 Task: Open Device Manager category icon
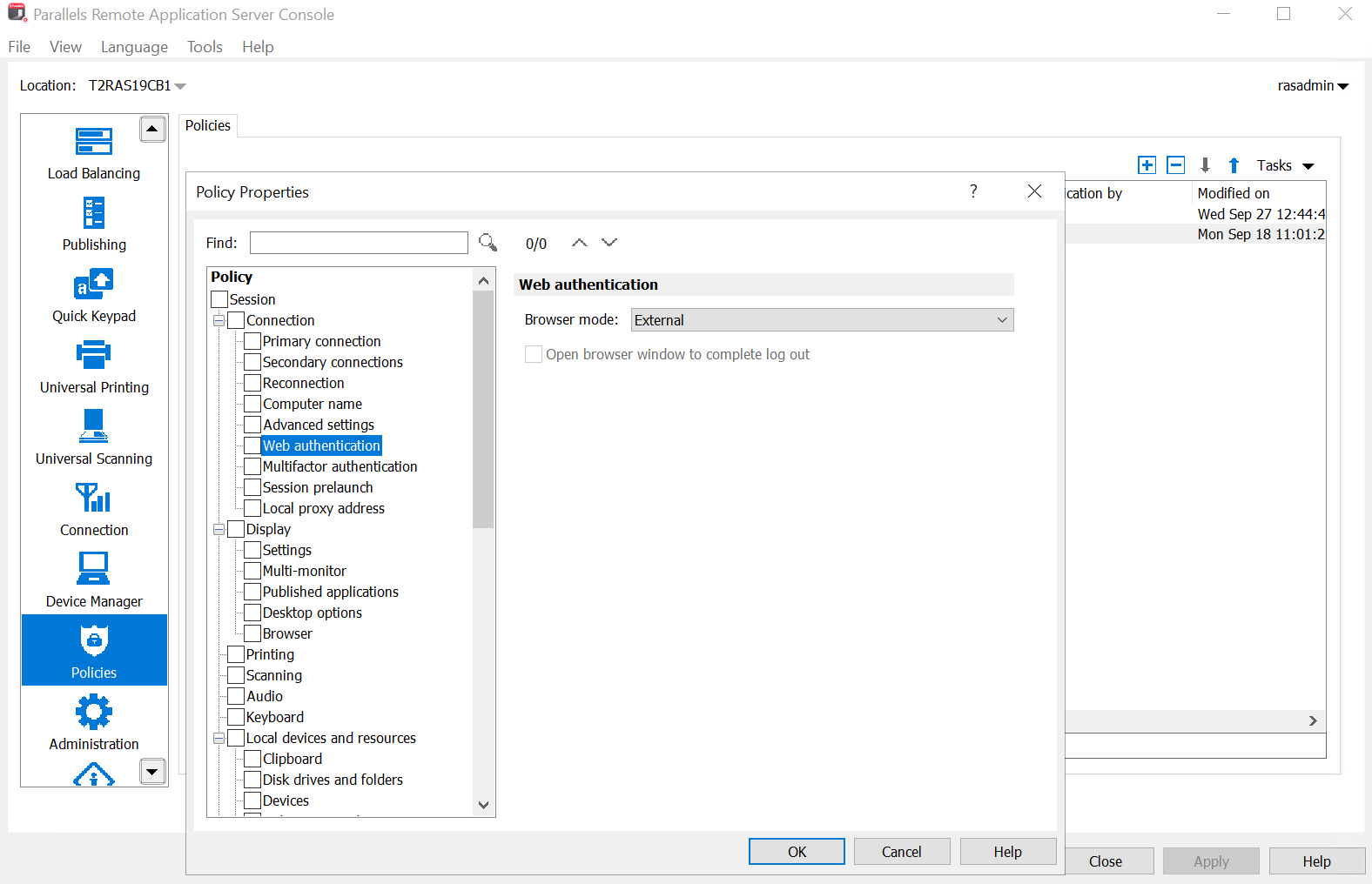(94, 568)
